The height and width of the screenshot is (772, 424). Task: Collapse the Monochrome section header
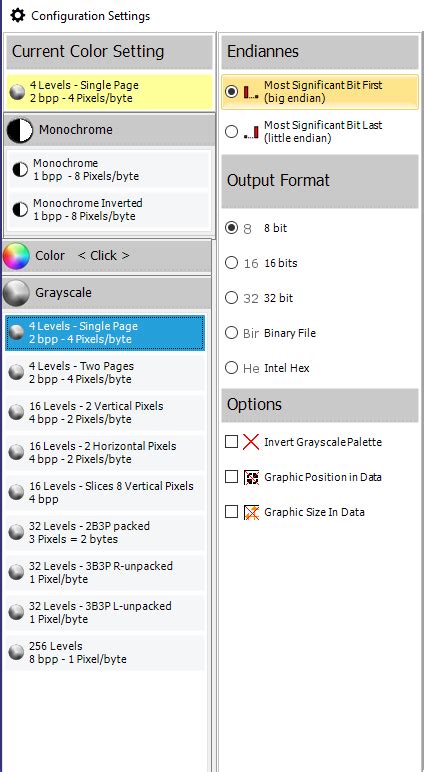coord(109,130)
